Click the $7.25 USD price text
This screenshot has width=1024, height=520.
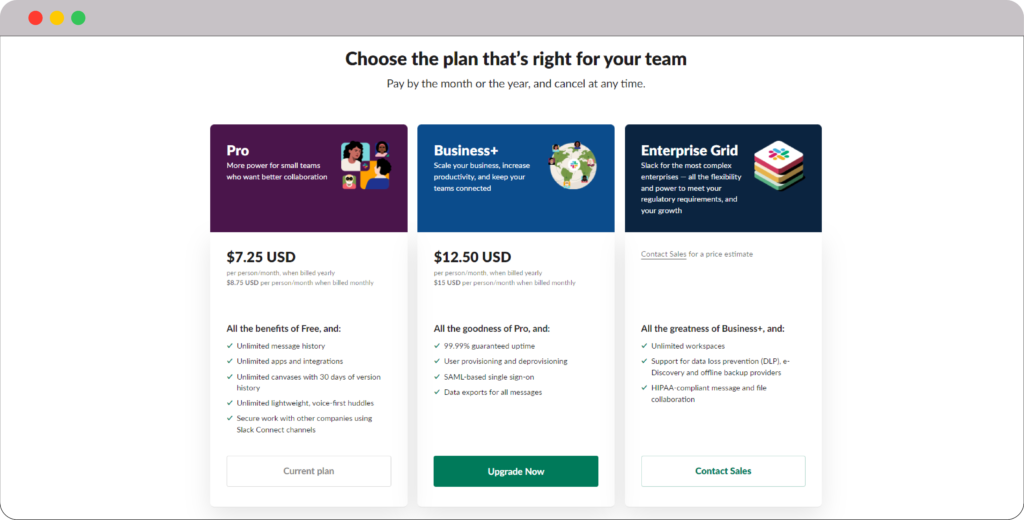coord(261,257)
